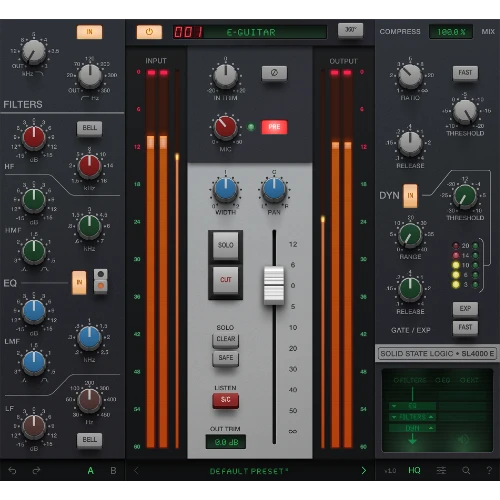The height and width of the screenshot is (500, 500).
Task: Switch to the B preset slot
Action: pyautogui.click(x=113, y=471)
